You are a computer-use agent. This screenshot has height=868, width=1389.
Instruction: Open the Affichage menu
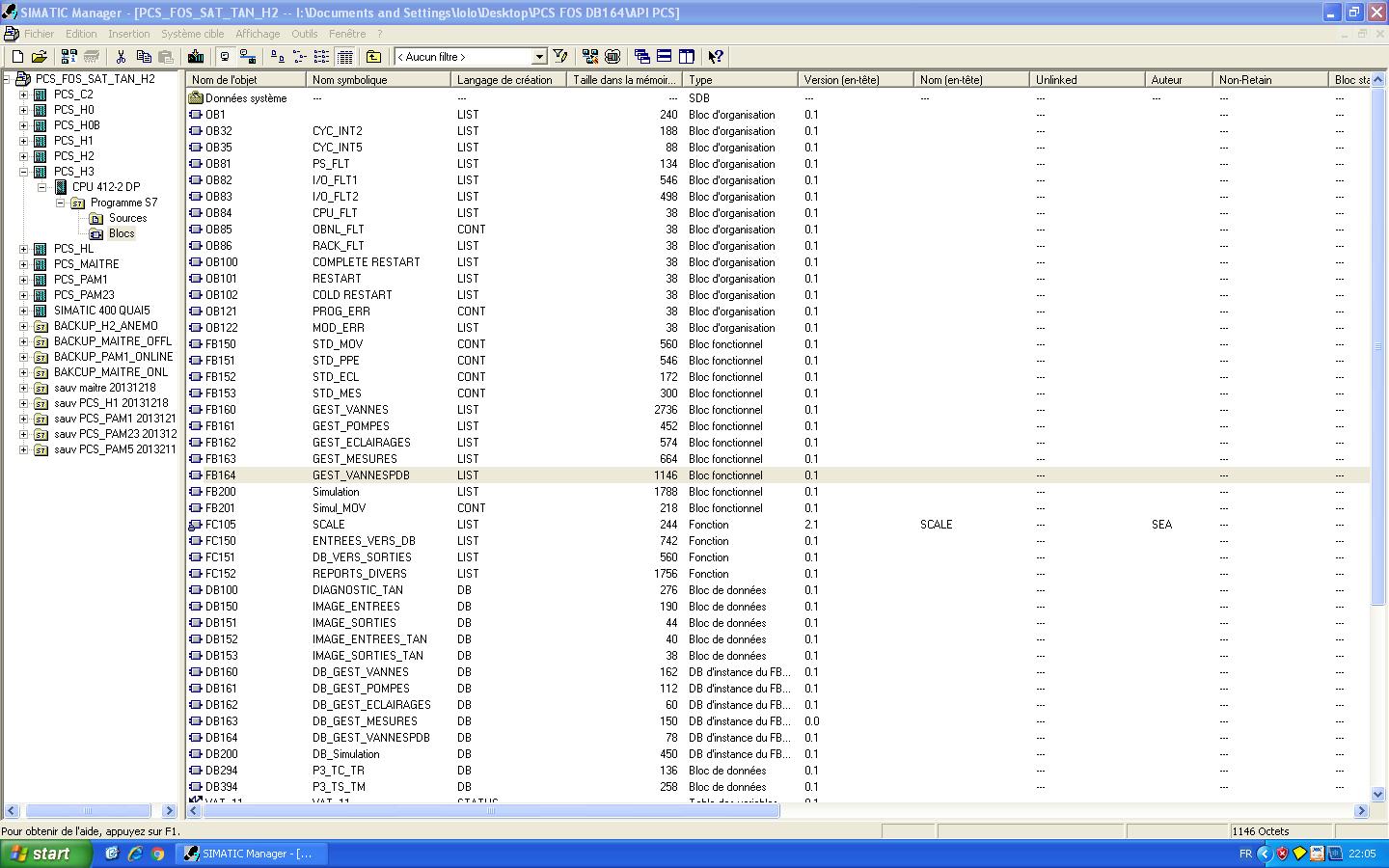(258, 34)
